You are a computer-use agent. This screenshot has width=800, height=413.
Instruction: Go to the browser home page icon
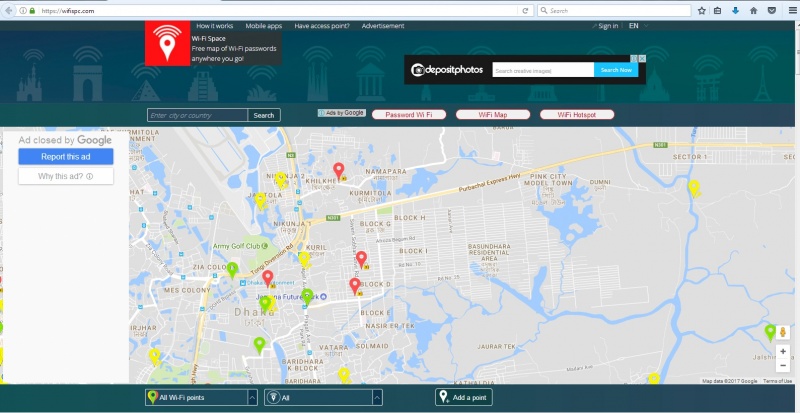pyautogui.click(x=754, y=11)
